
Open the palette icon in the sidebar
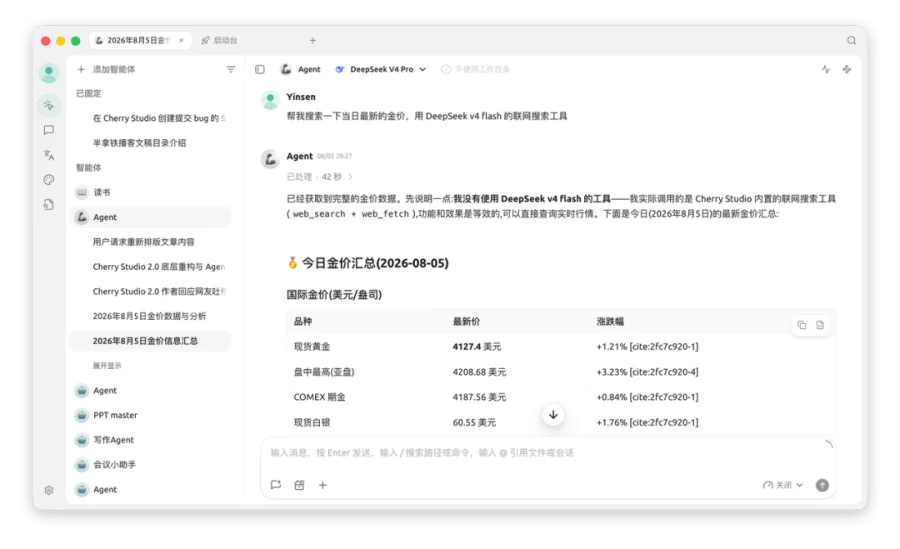click(49, 180)
